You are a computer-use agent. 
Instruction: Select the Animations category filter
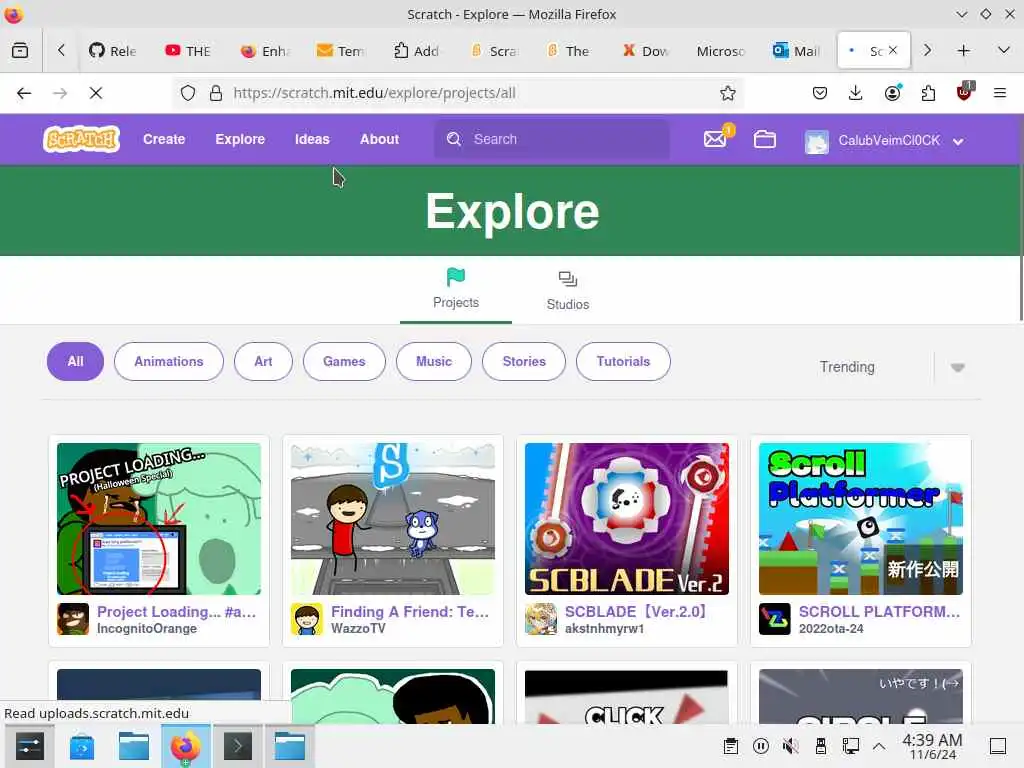click(x=168, y=361)
